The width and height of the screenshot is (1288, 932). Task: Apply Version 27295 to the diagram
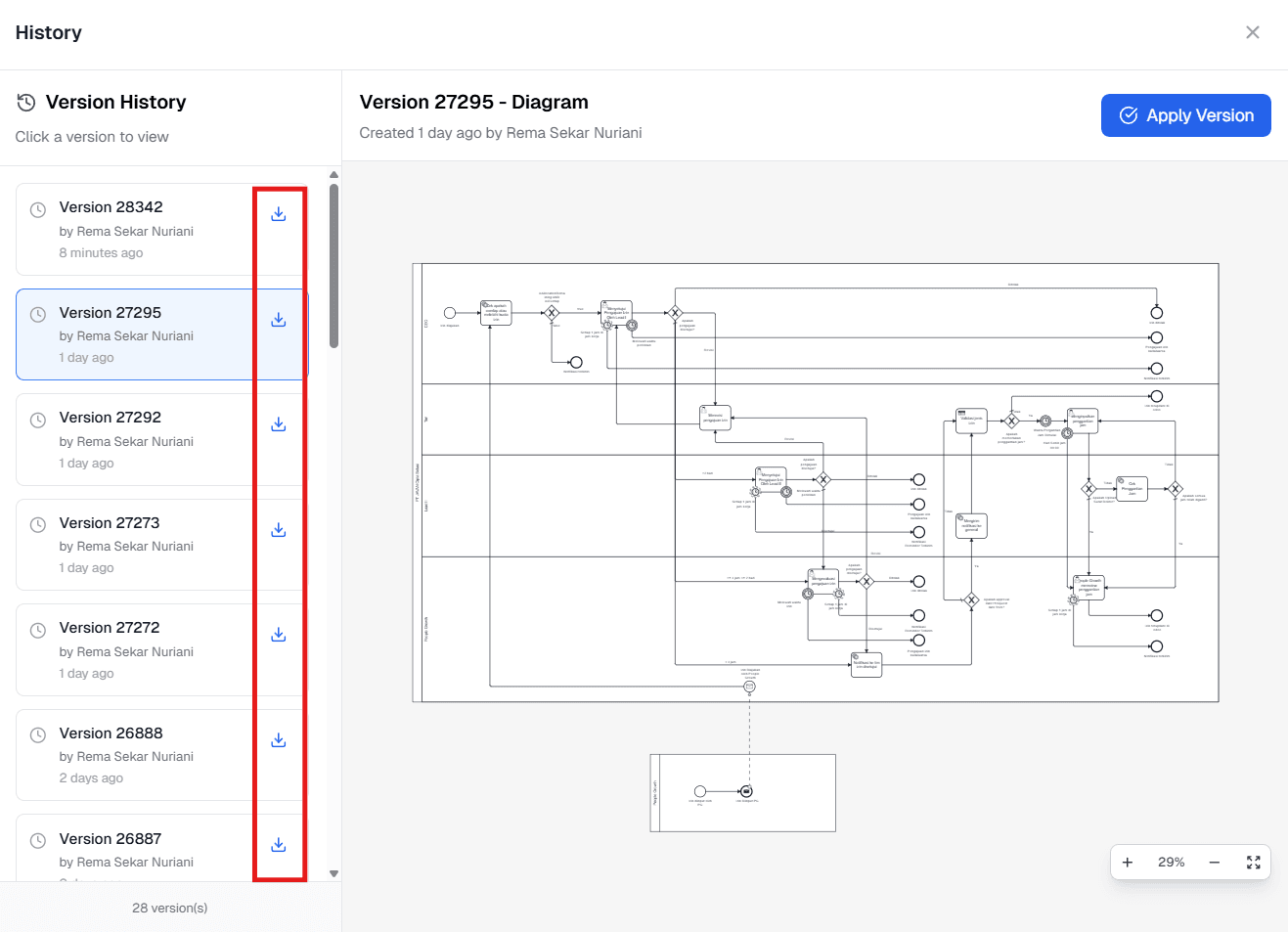[x=1185, y=114]
